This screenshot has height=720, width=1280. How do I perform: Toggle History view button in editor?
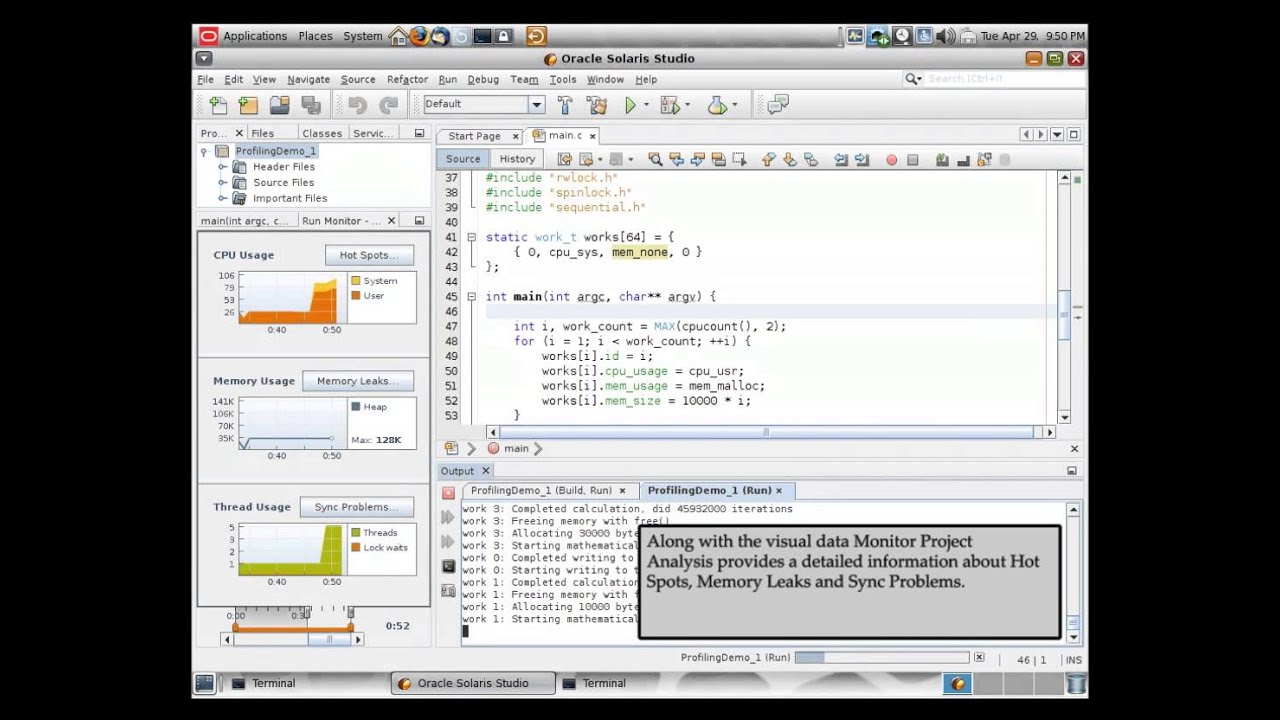pos(517,159)
